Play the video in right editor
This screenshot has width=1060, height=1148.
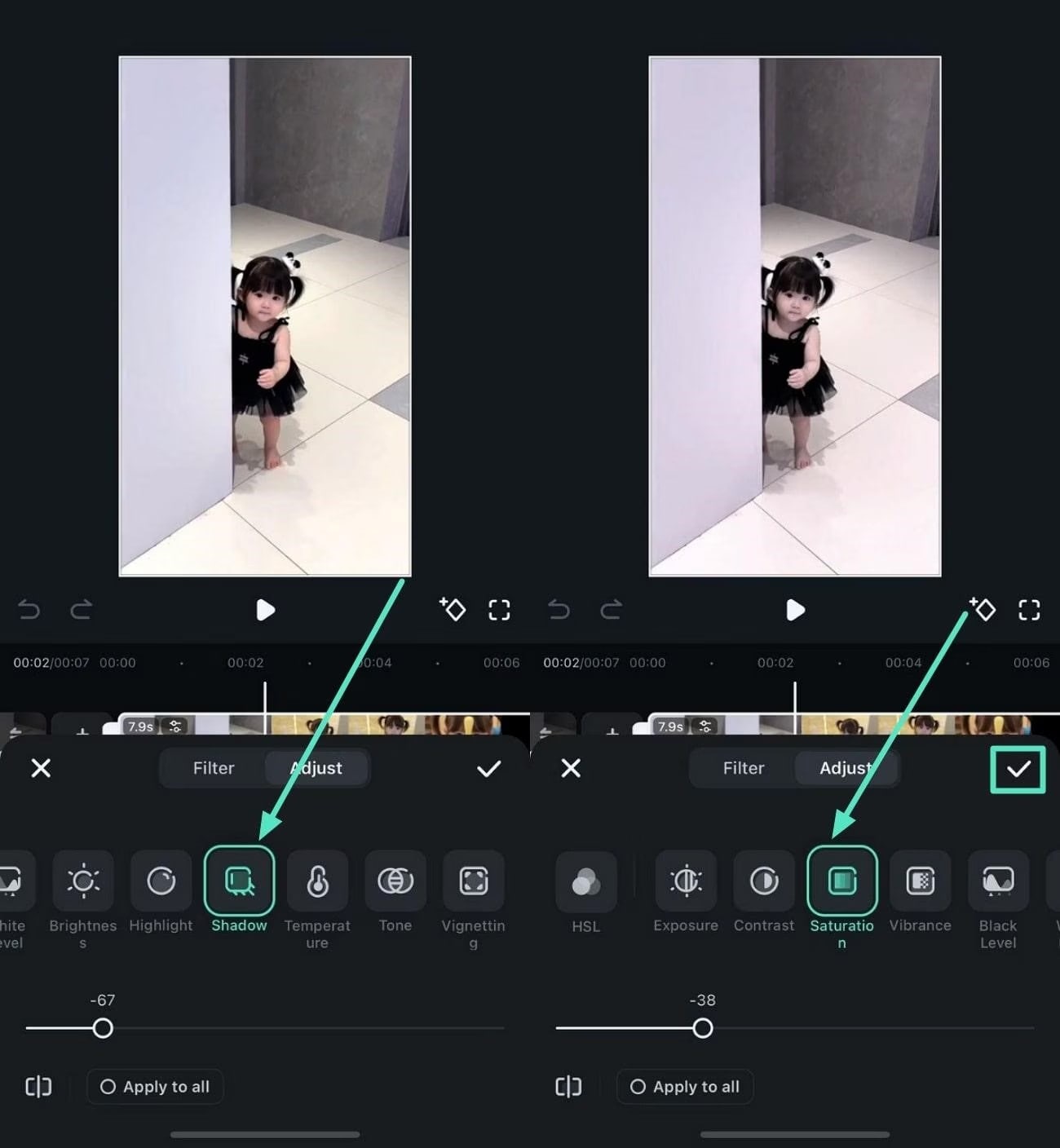[x=795, y=610]
